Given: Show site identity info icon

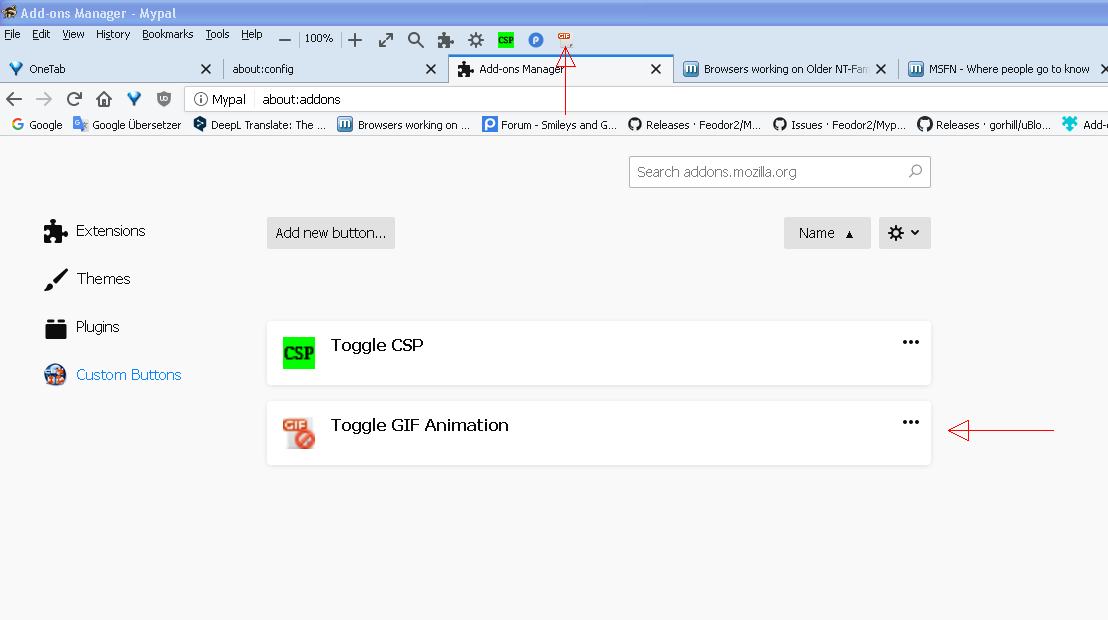Looking at the screenshot, I should [201, 99].
